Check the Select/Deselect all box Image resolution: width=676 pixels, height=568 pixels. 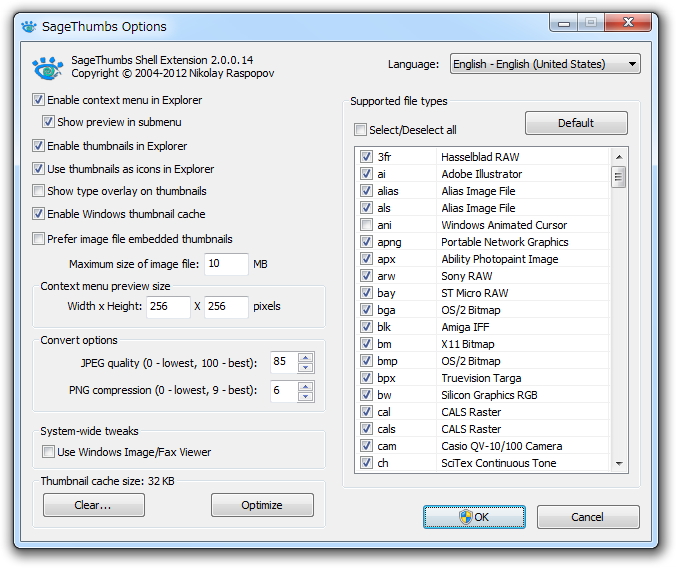[x=360, y=129]
